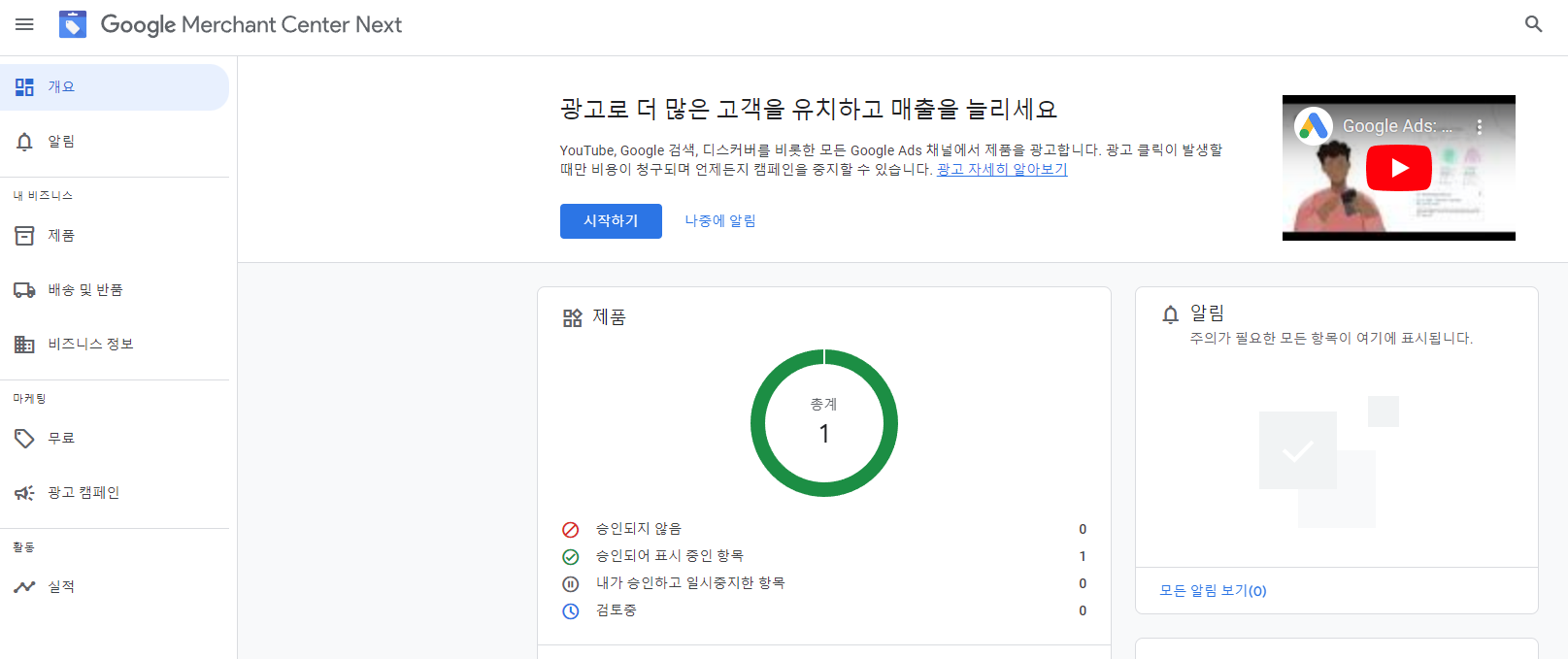Image resolution: width=1568 pixels, height=659 pixels.
Task: Click the 배송 및 반품 truck icon
Action: (x=24, y=290)
